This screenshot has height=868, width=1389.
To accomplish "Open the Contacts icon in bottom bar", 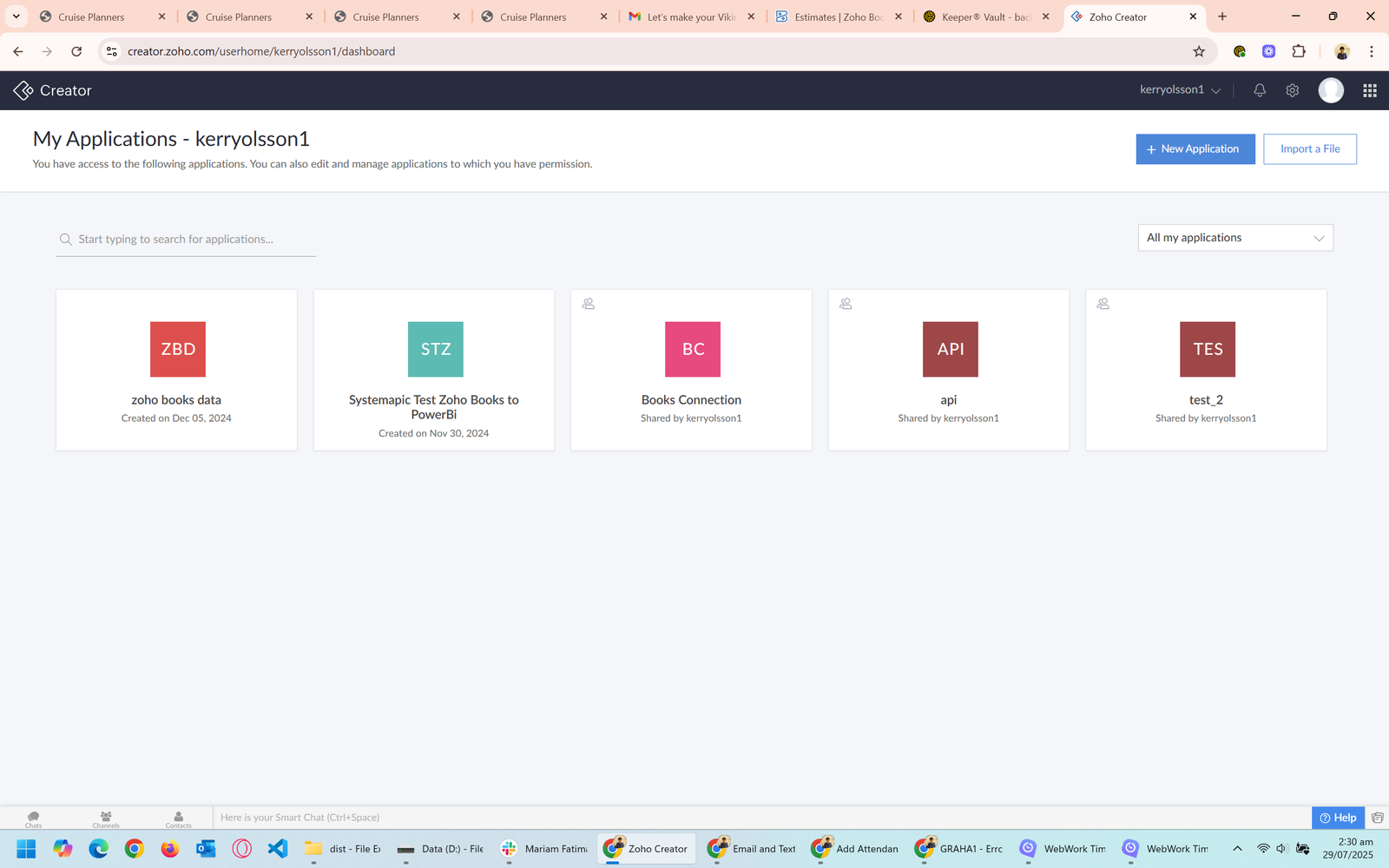I will click(x=178, y=819).
